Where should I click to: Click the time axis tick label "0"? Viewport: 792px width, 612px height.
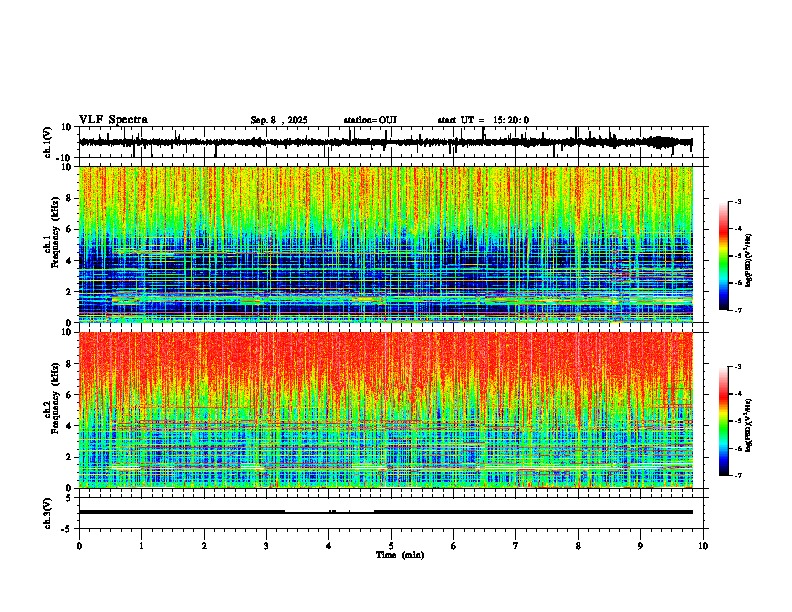(79, 546)
